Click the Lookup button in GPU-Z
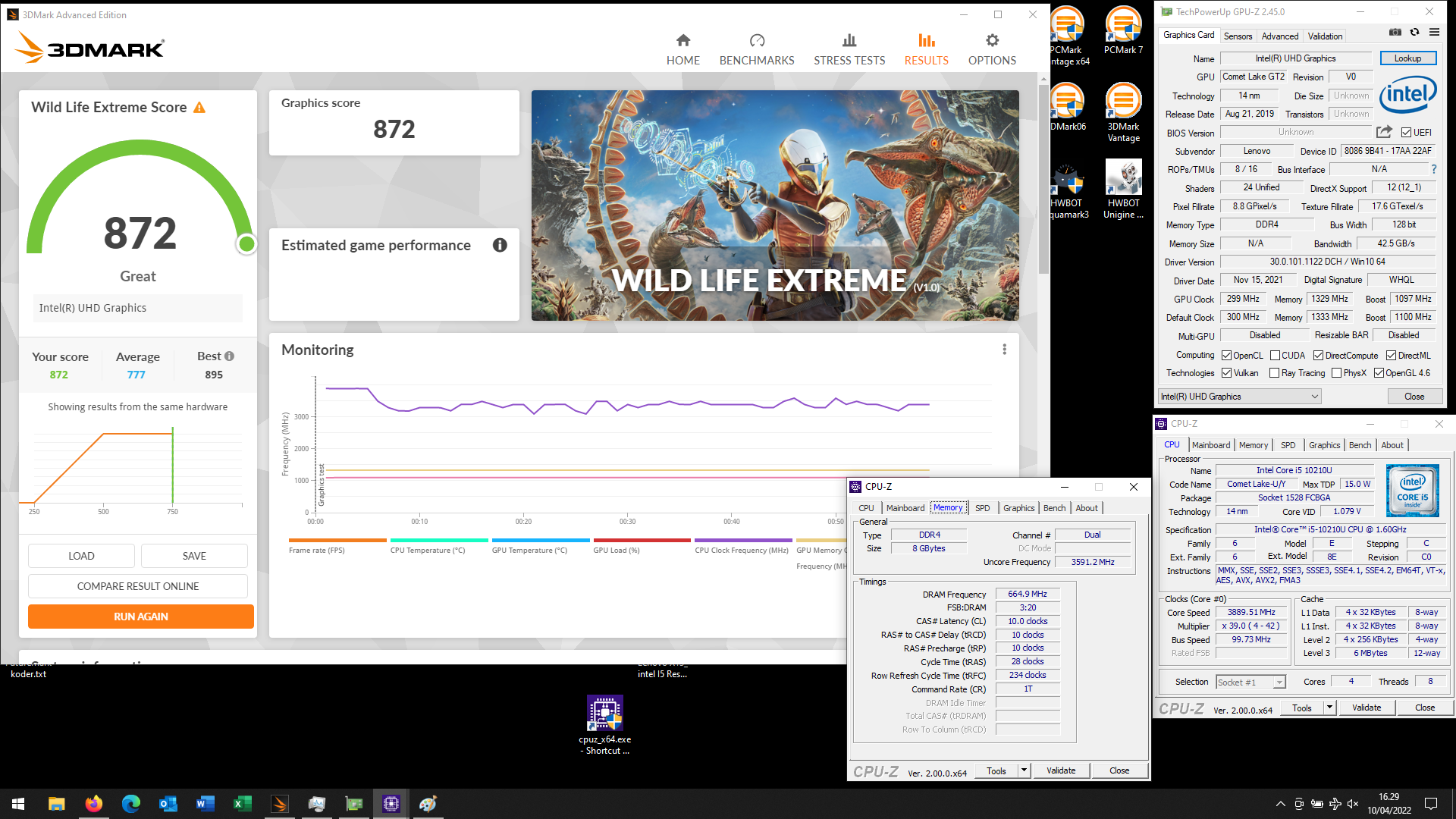This screenshot has height=819, width=1456. [1407, 58]
